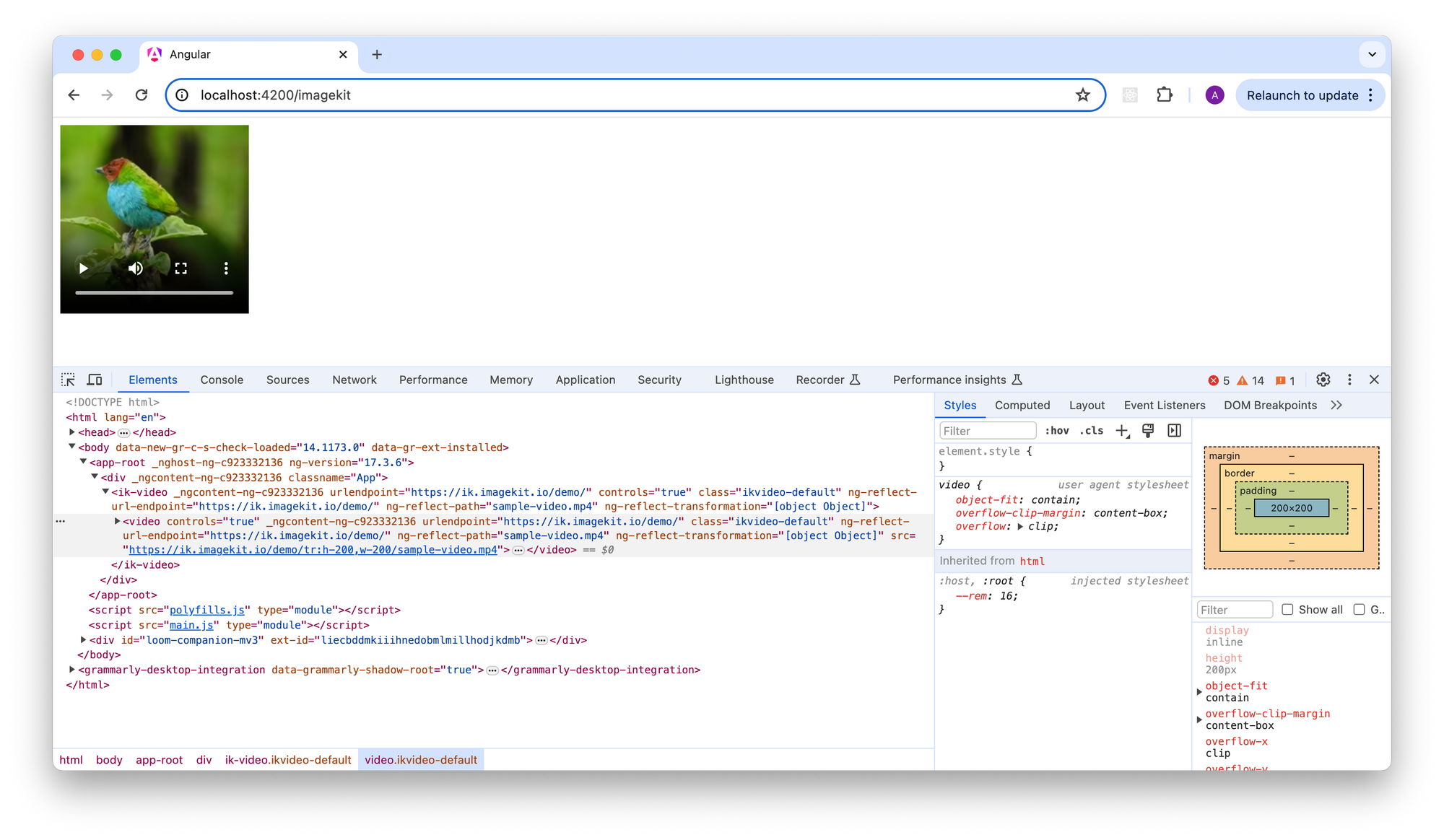Collapse the app-root element
This screenshot has height=840, width=1444.
(83, 462)
